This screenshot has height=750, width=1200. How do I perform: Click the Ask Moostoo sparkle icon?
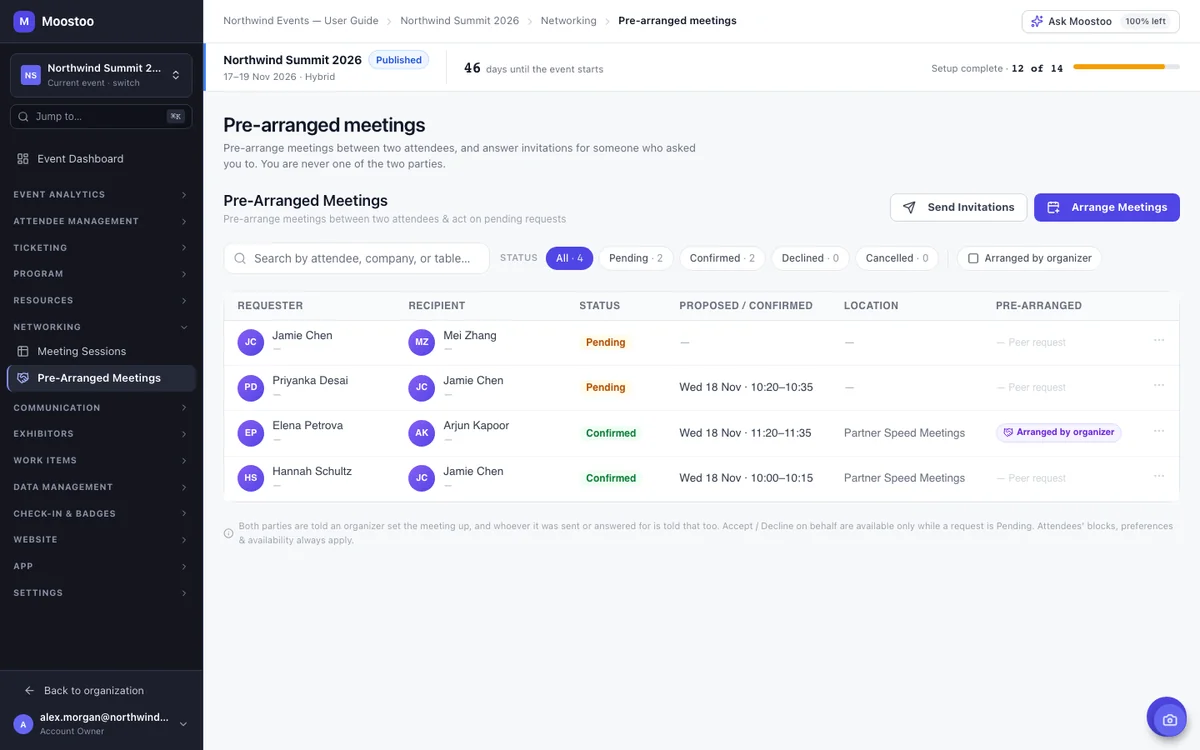pyautogui.click(x=1037, y=21)
